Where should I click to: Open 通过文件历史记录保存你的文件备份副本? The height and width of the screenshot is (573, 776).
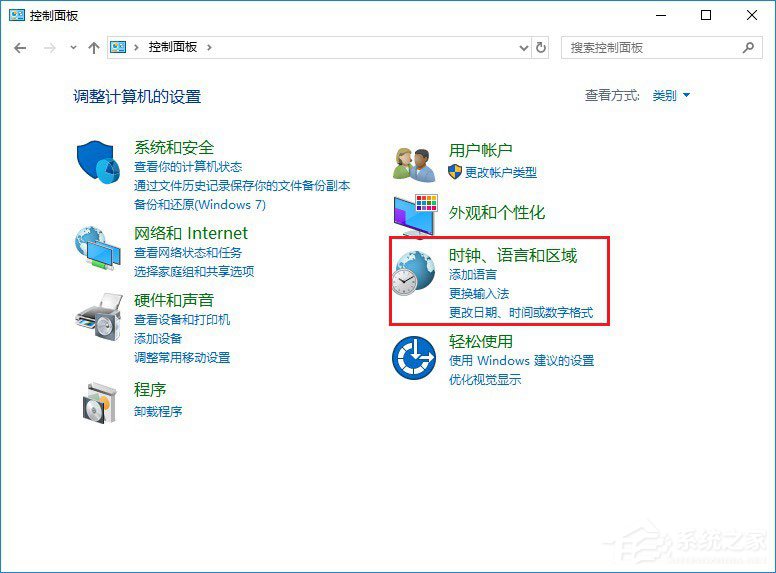[242, 186]
